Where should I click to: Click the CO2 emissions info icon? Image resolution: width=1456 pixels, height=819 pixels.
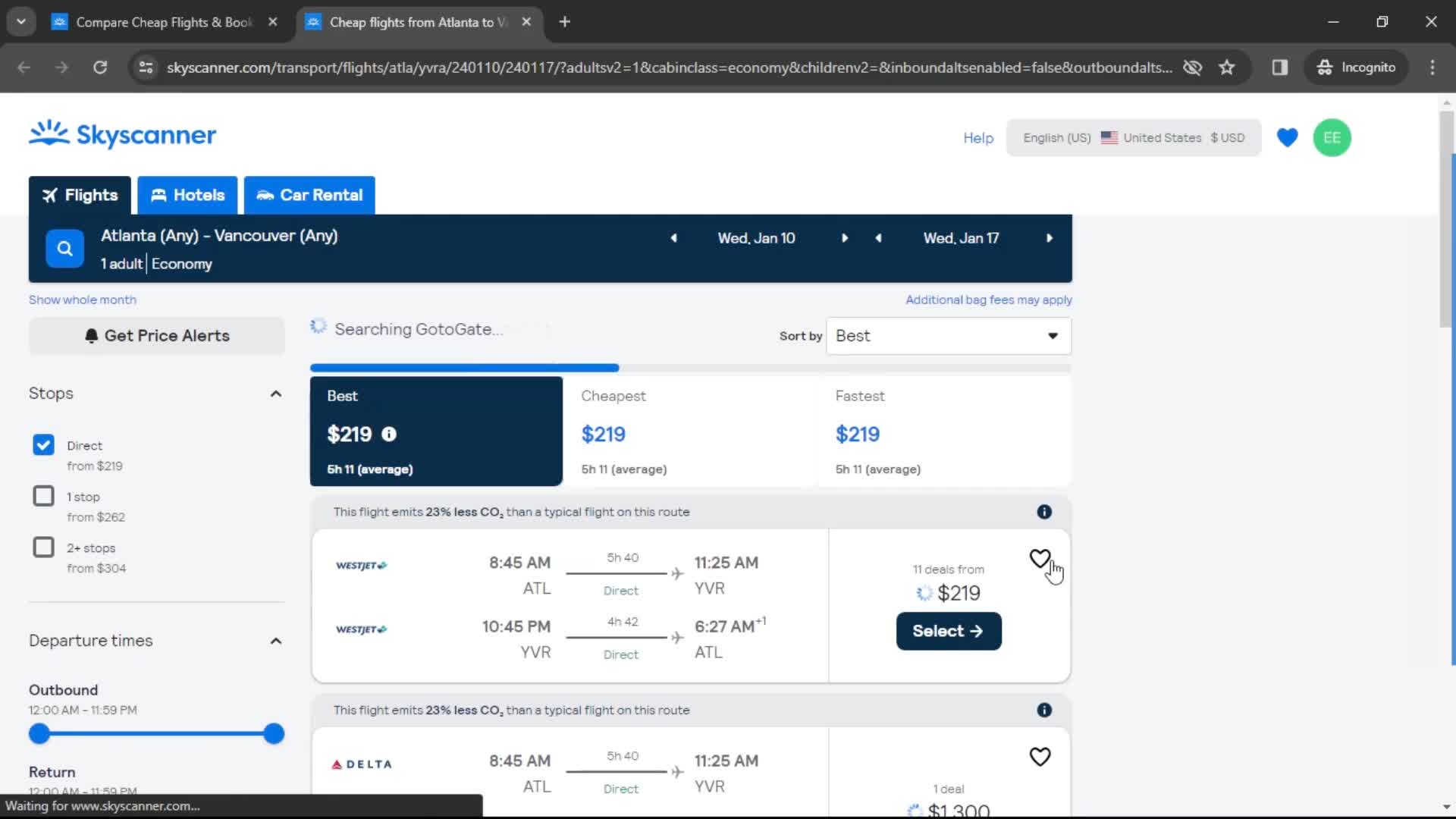tap(1044, 511)
